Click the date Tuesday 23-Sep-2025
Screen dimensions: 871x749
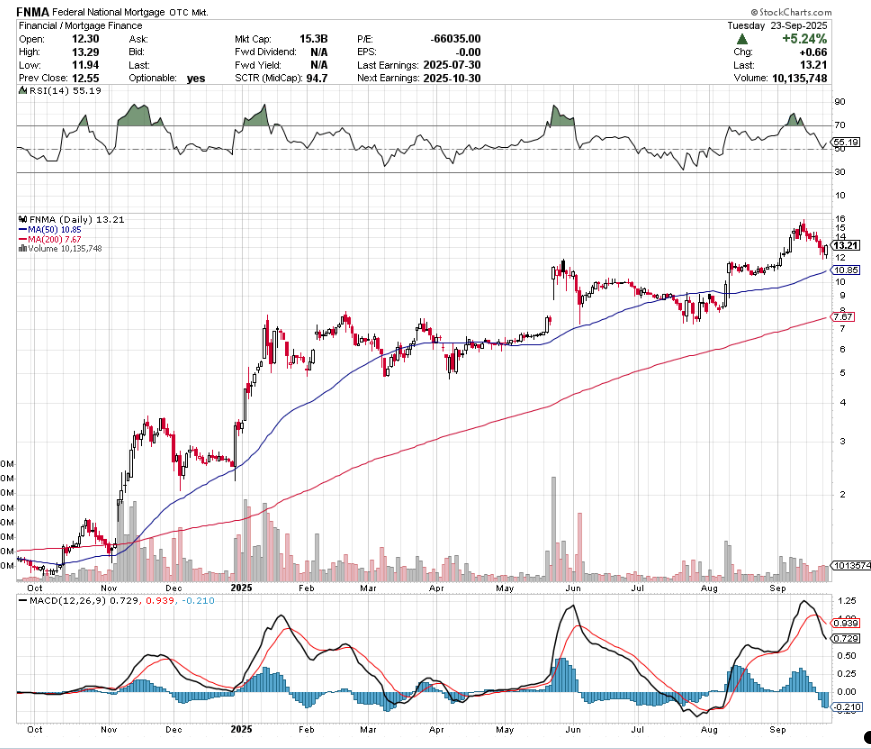point(777,26)
